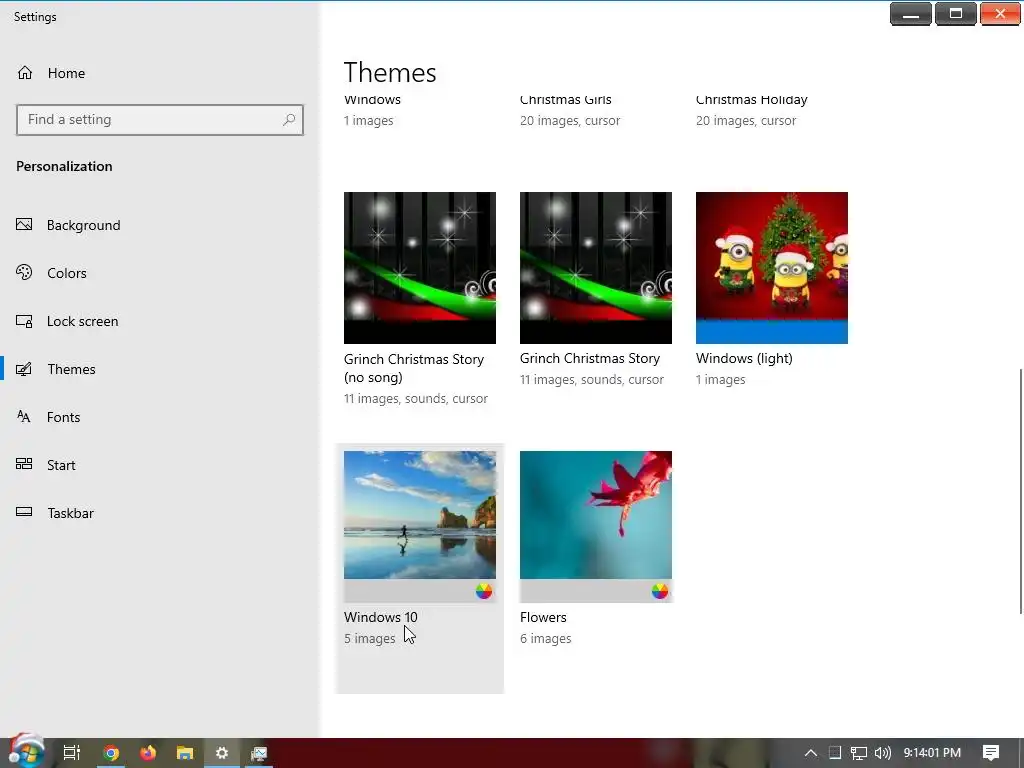Click the Themes page heading

tap(390, 72)
